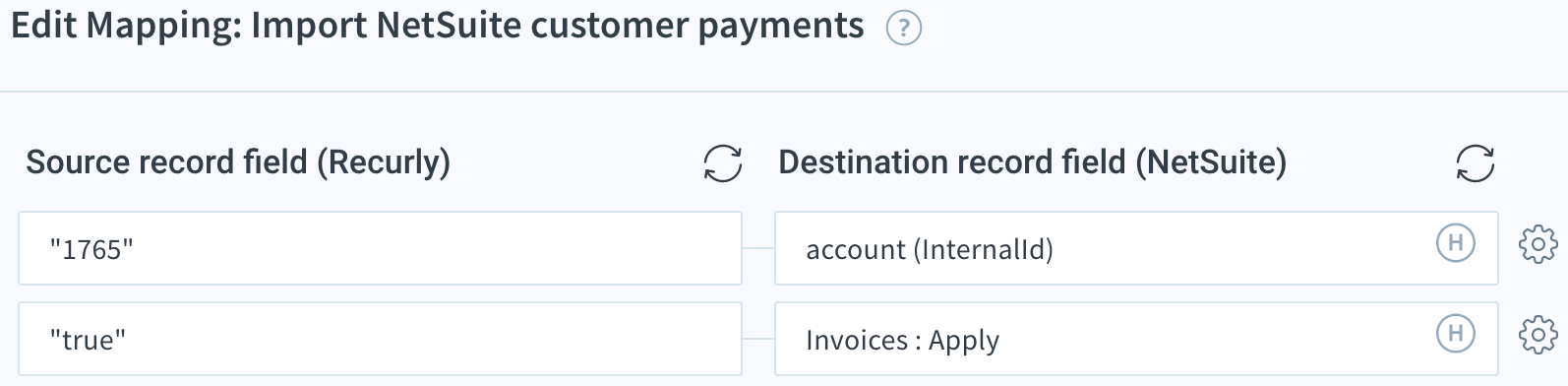Refresh the Recurly source record fields

(723, 163)
